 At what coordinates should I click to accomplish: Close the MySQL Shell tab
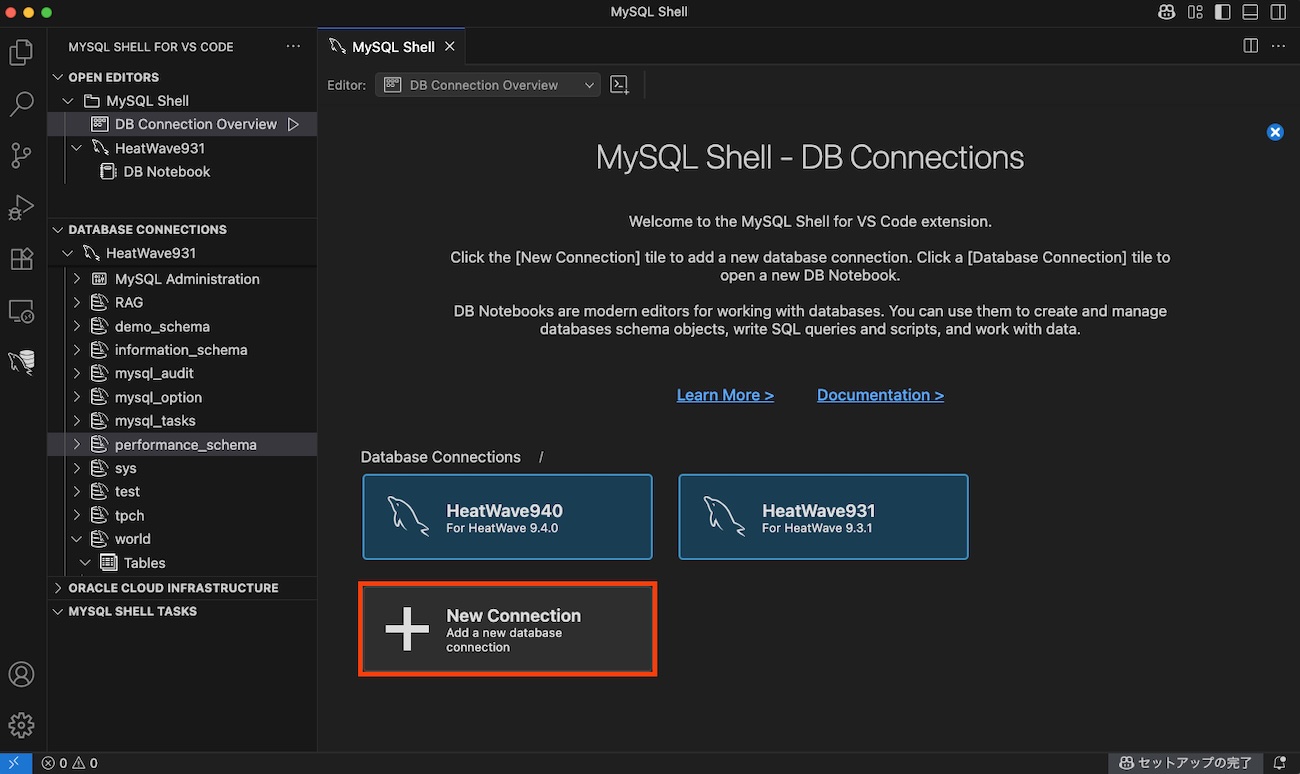click(450, 46)
